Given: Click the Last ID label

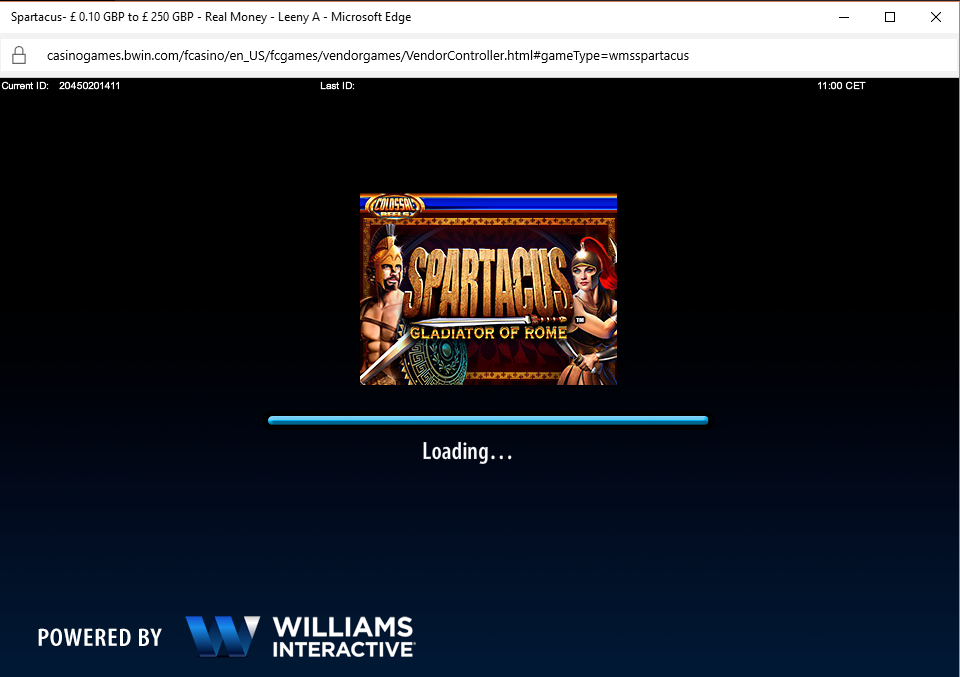Looking at the screenshot, I should click(x=337, y=86).
